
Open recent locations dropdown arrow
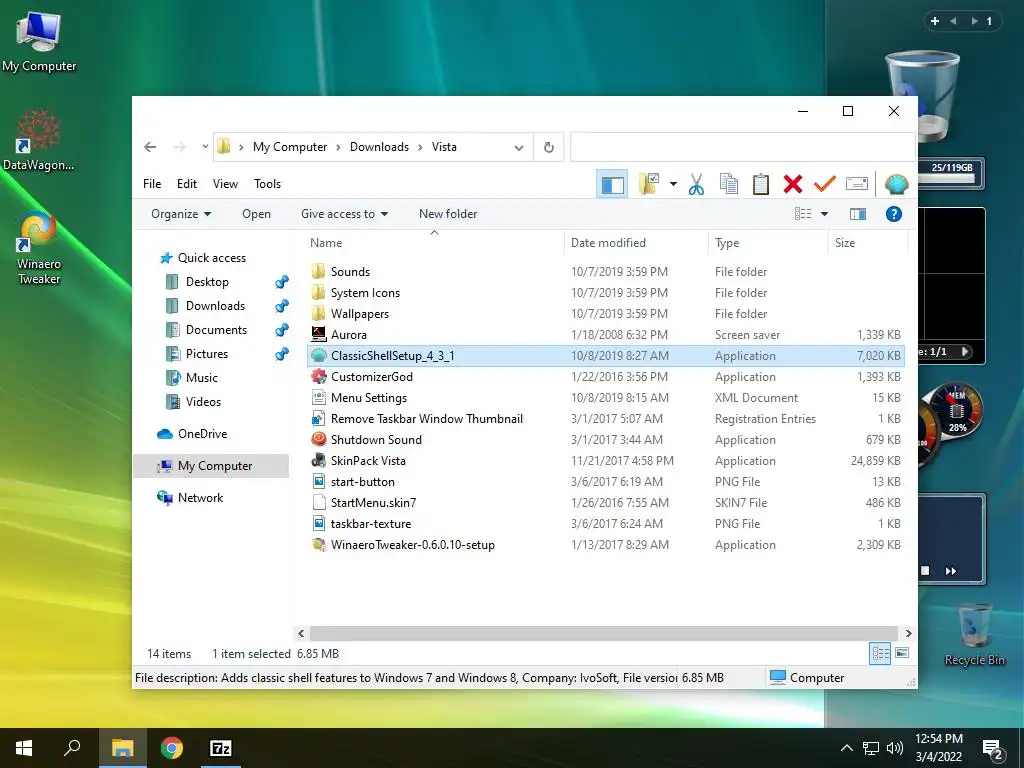click(205, 147)
